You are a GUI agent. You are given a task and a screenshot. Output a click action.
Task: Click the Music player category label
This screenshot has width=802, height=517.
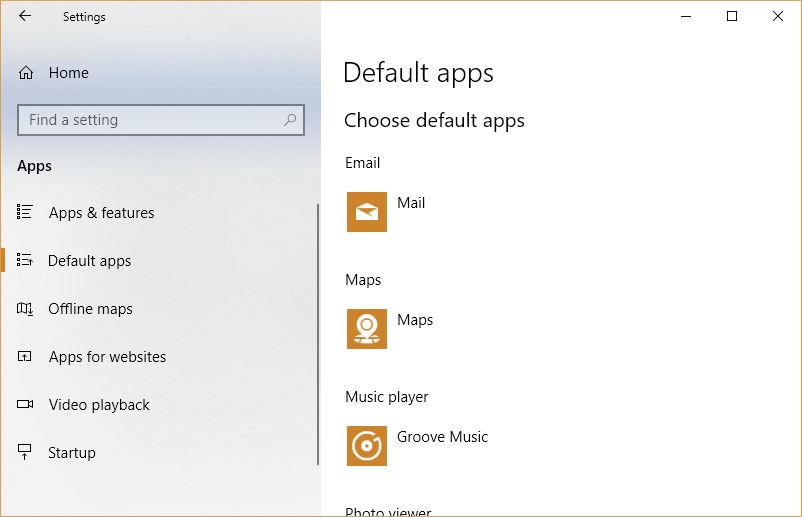(387, 397)
